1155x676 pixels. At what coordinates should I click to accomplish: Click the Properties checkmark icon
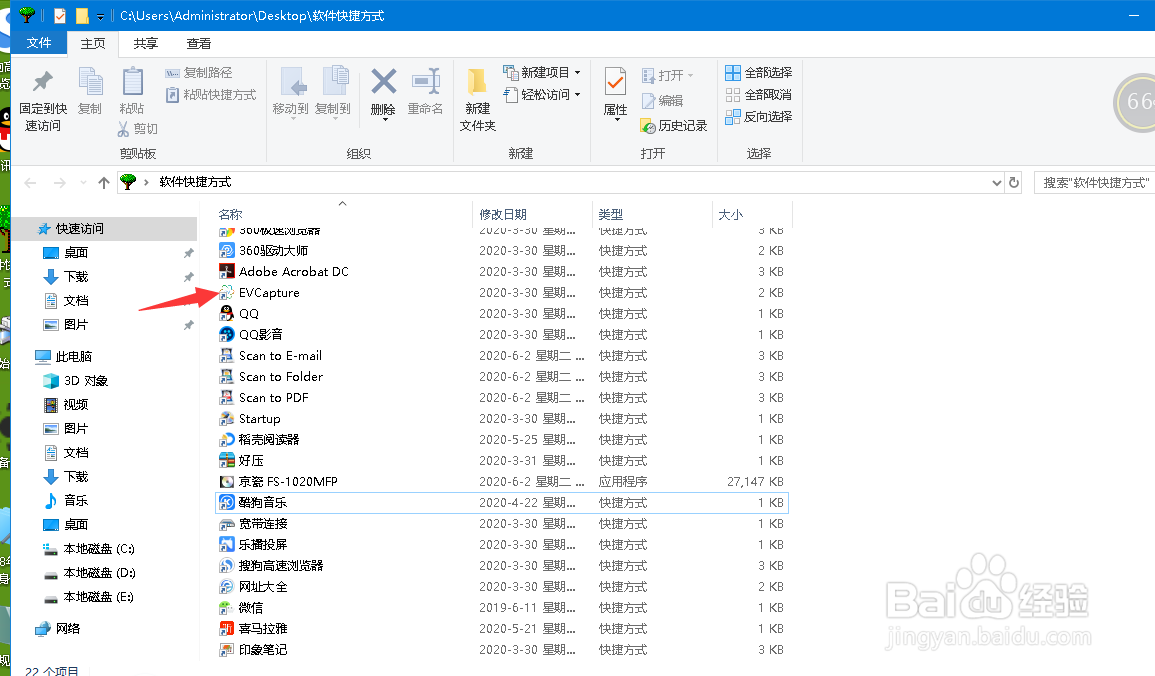pos(615,81)
